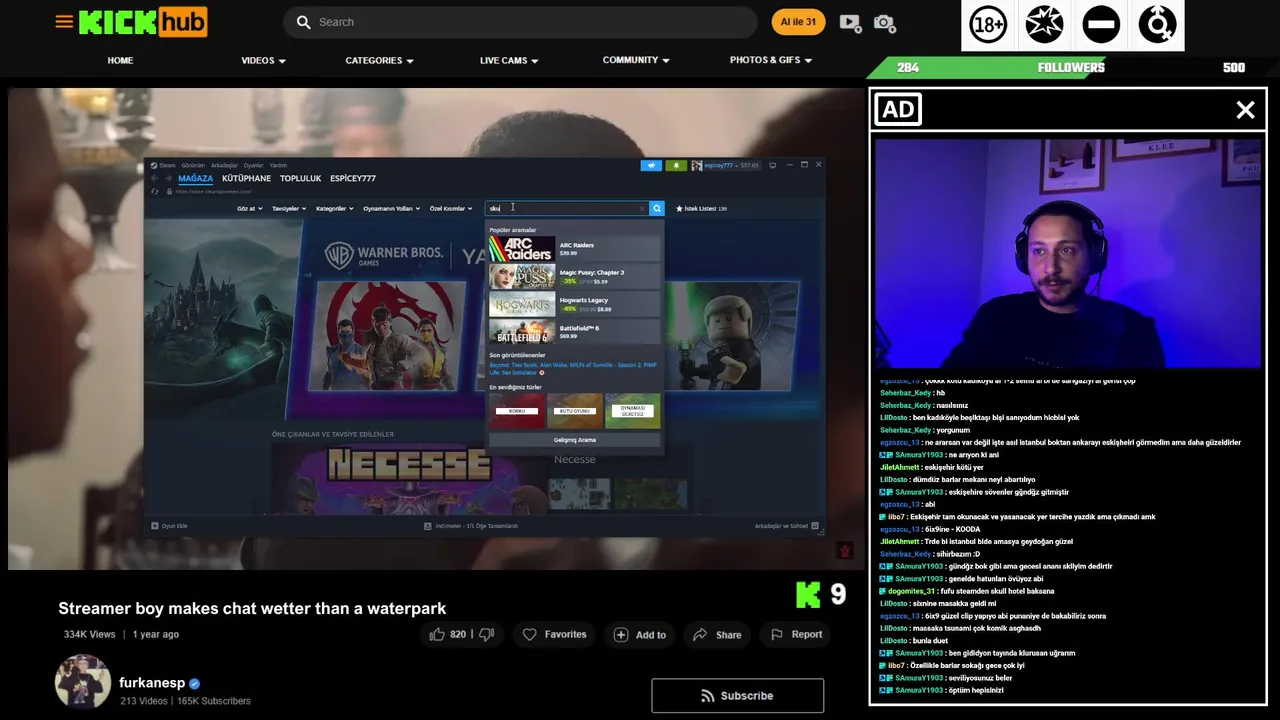1280x720 pixels.
Task: Go to the HOME nav item
Action: 120,60
